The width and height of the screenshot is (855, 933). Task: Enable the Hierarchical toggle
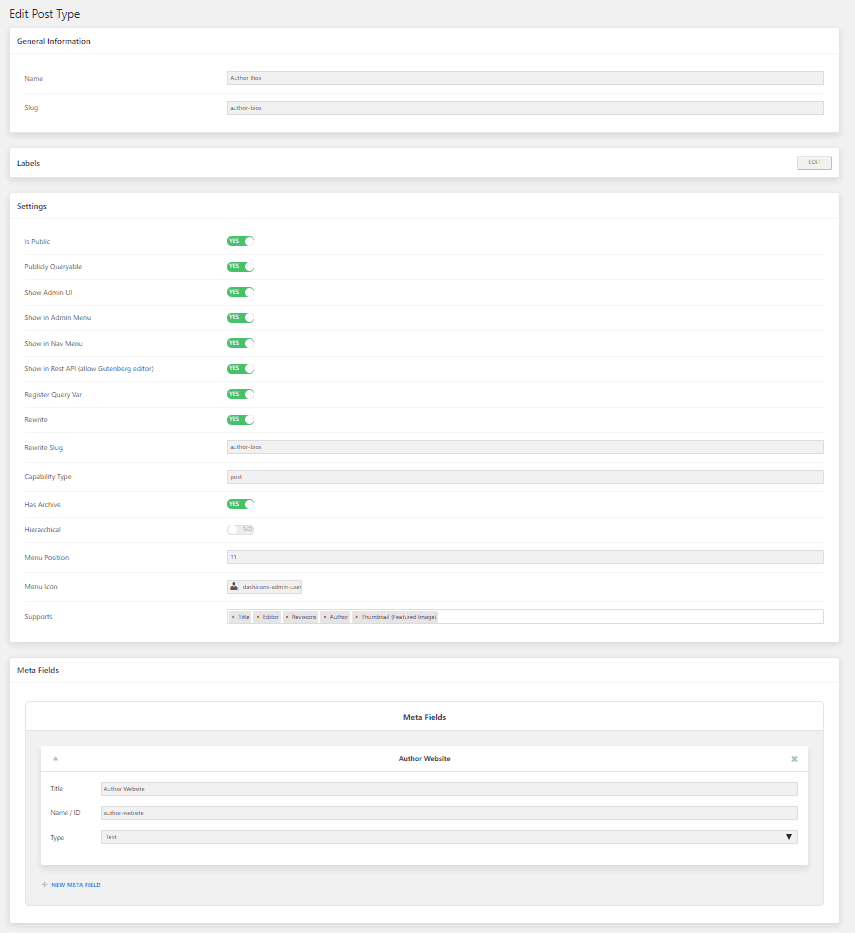click(241, 529)
